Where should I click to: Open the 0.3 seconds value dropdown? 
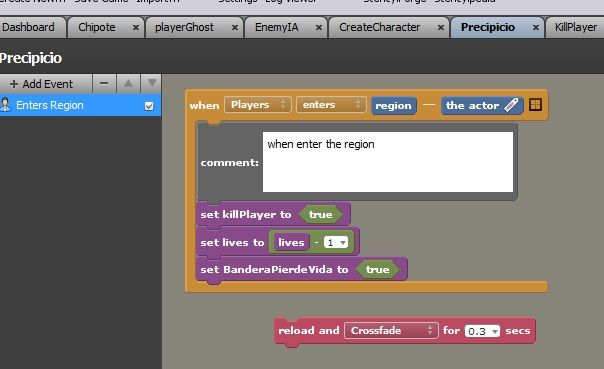click(x=482, y=331)
